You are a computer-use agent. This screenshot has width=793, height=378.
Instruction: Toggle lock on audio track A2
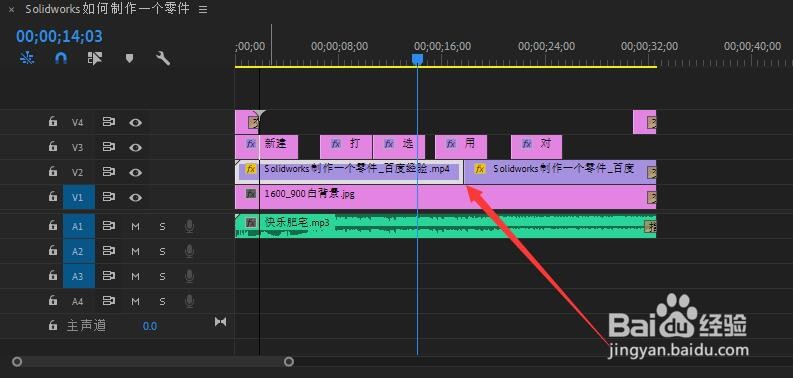[x=53, y=250]
